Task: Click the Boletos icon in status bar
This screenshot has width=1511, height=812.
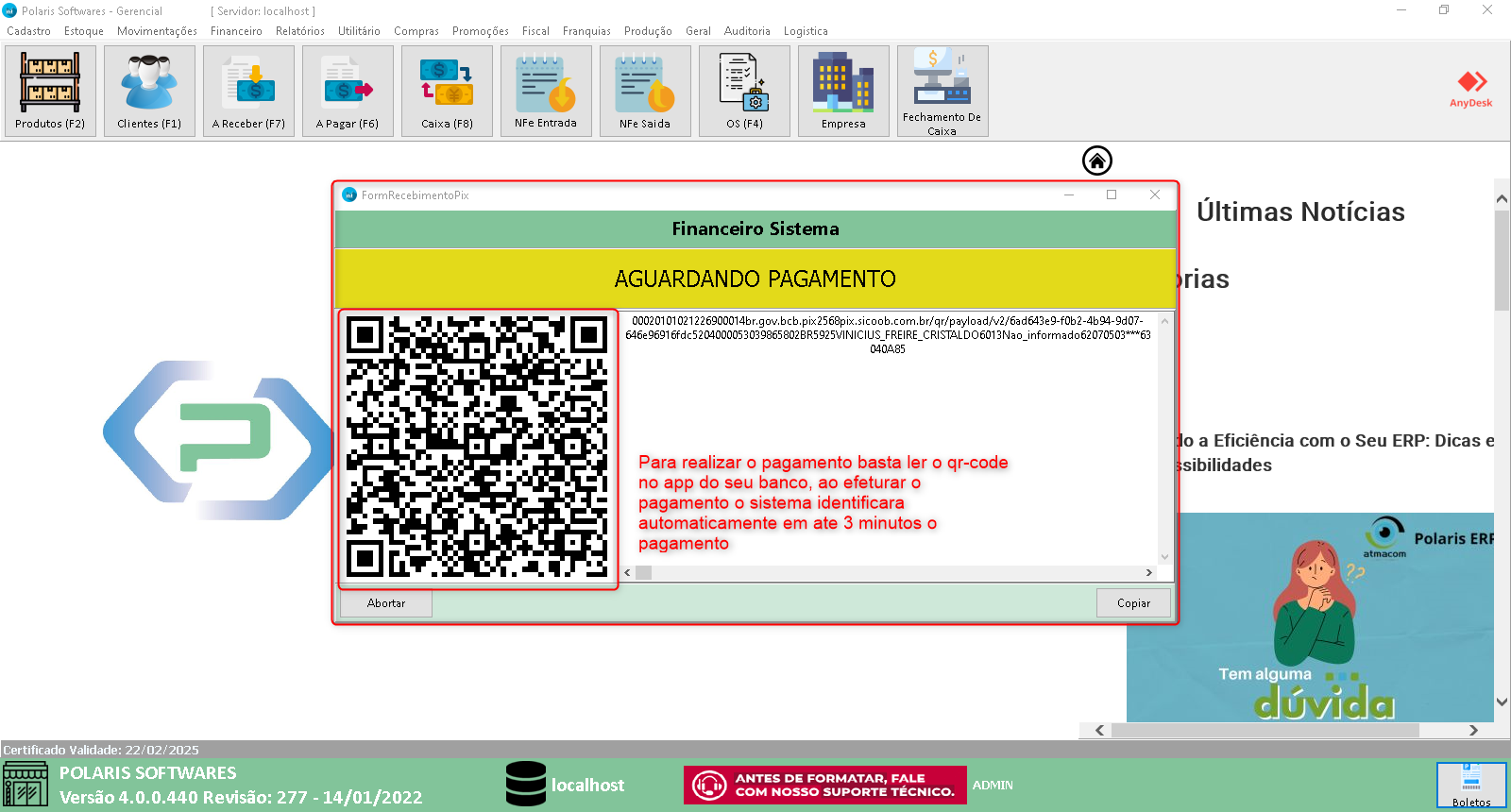Action: 1471,785
